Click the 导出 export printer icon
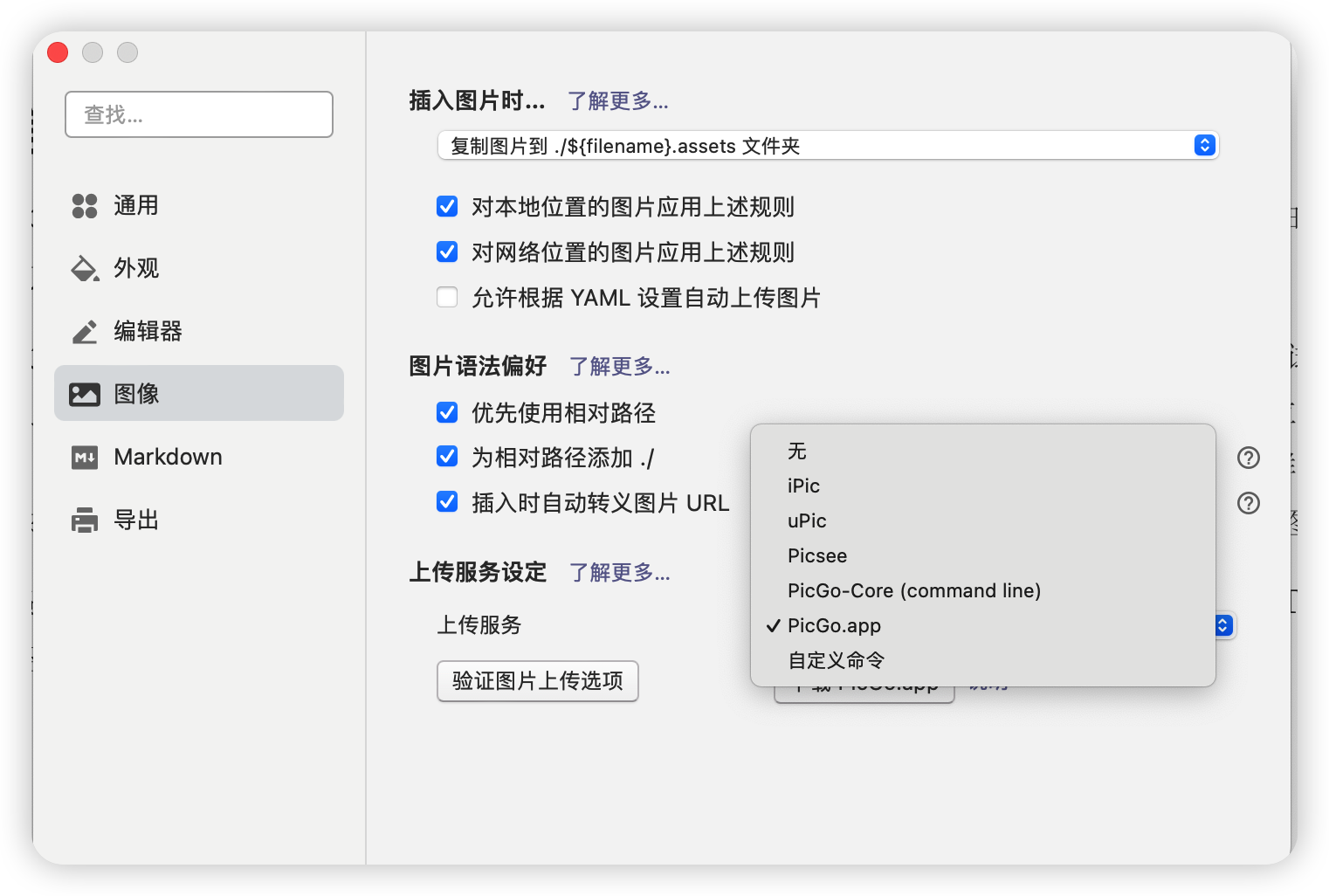Image resolution: width=1329 pixels, height=896 pixels. pyautogui.click(x=84, y=519)
